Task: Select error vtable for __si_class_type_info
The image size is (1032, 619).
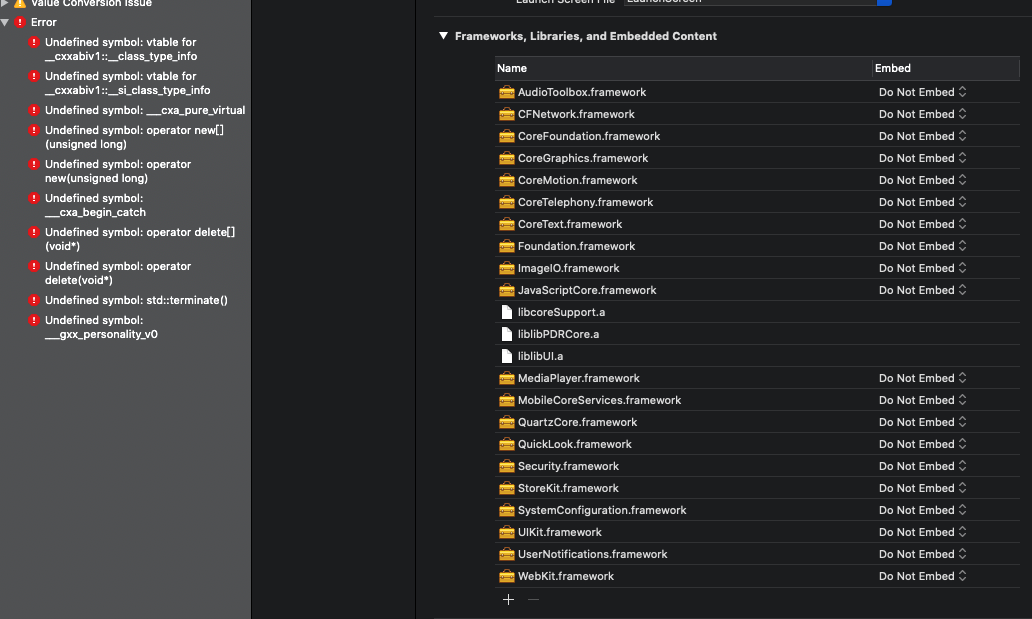Action: coord(128,83)
